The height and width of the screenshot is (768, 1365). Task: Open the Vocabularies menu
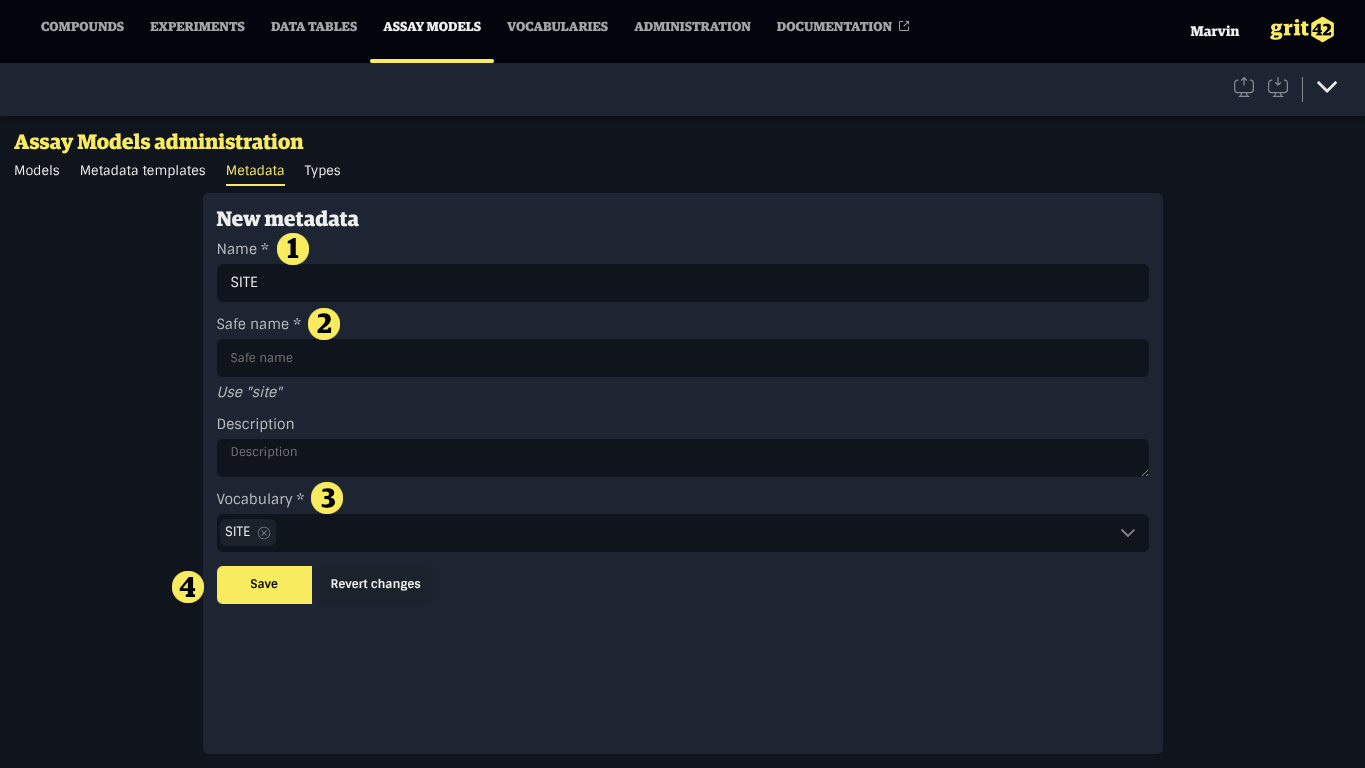(x=557, y=27)
